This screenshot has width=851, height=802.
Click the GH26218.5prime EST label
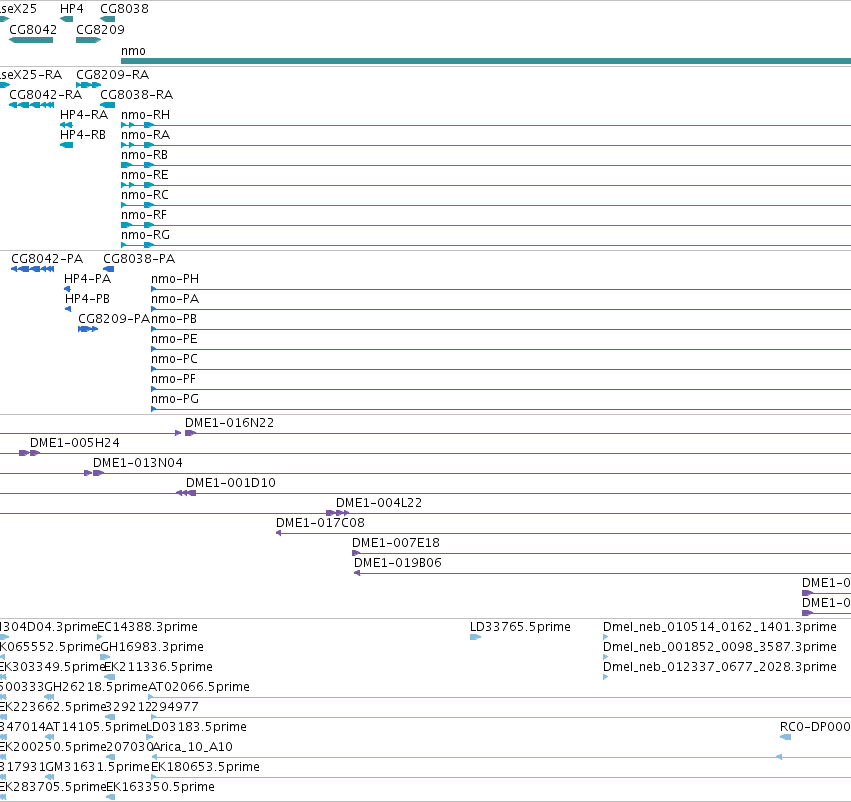click(x=96, y=687)
